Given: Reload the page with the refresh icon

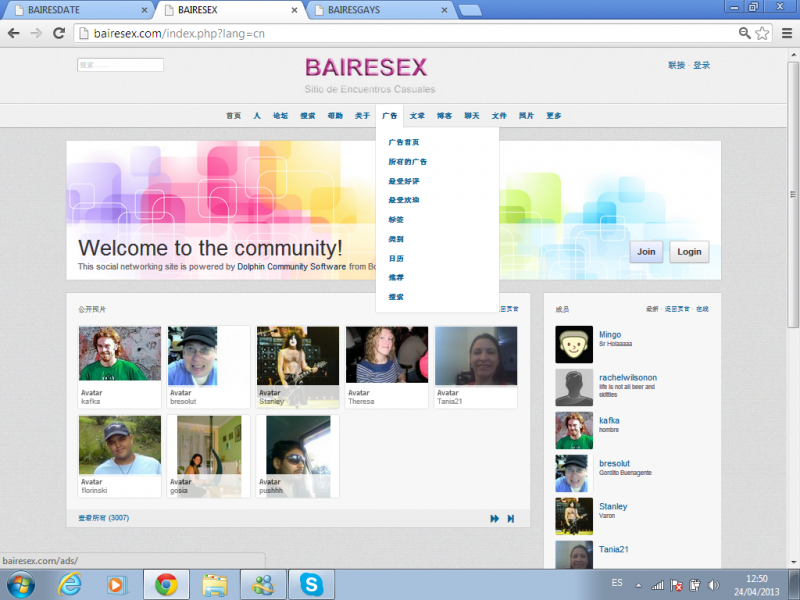Looking at the screenshot, I should pyautogui.click(x=59, y=34).
